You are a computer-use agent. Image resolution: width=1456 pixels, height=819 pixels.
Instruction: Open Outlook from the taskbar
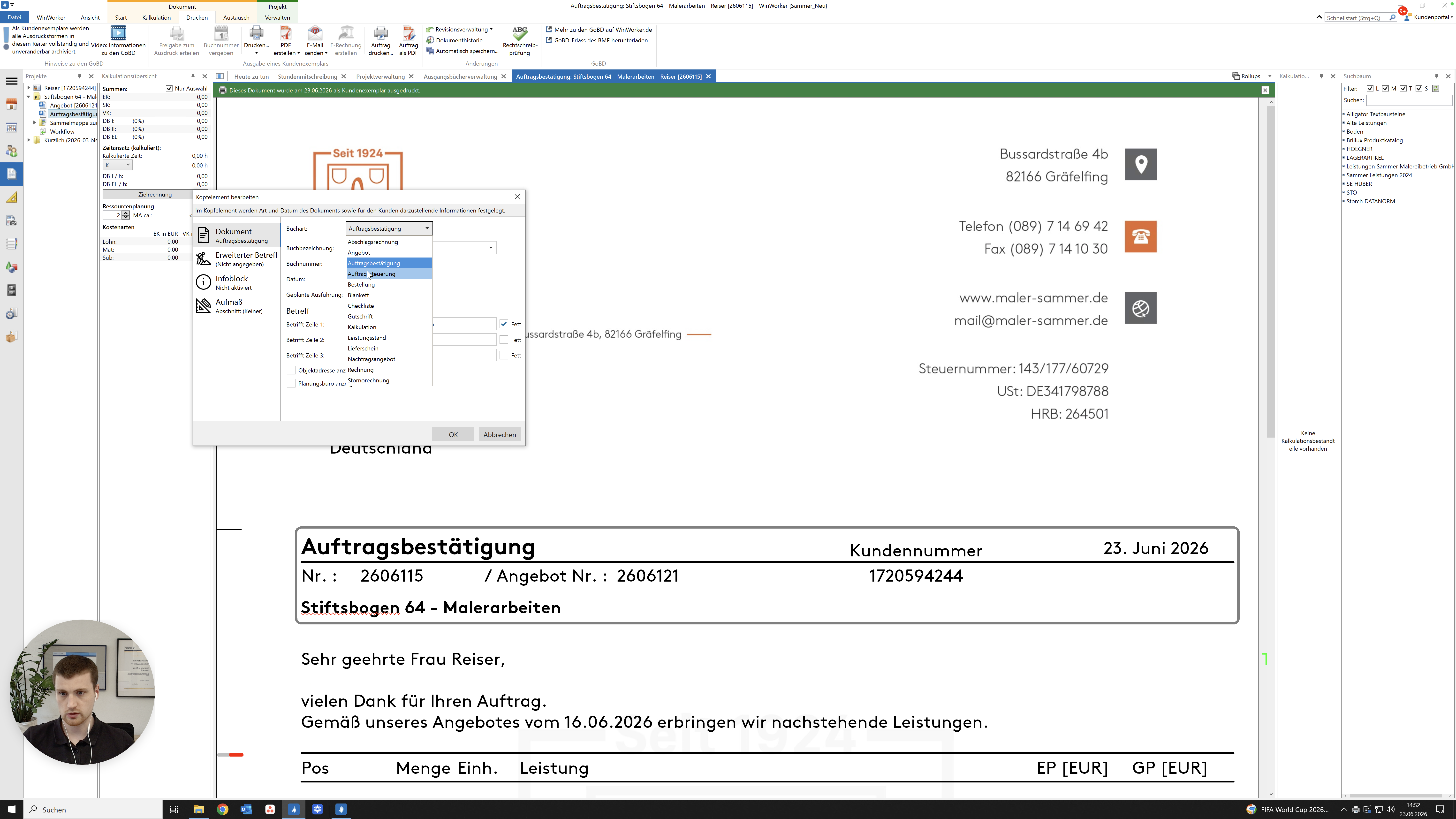tap(246, 809)
